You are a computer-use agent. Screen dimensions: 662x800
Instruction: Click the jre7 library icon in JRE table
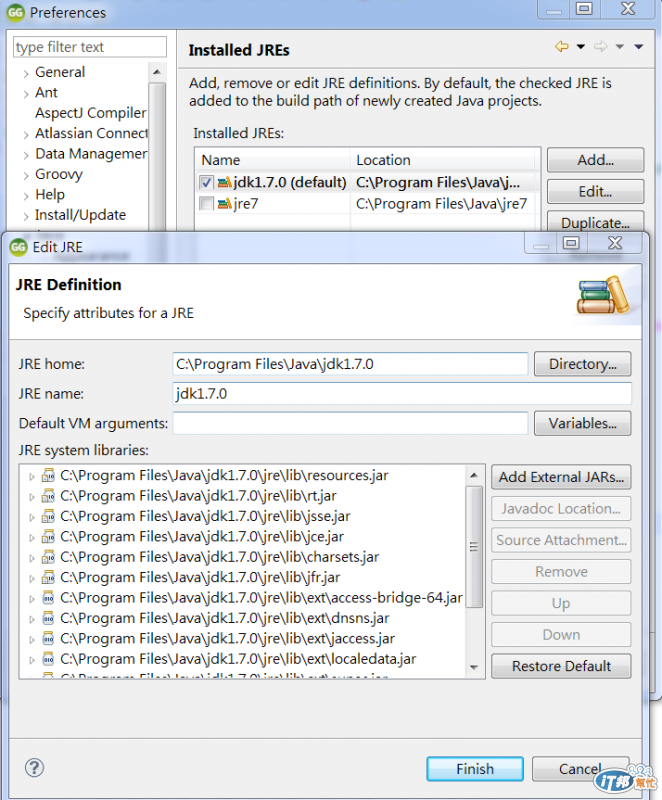pos(224,204)
